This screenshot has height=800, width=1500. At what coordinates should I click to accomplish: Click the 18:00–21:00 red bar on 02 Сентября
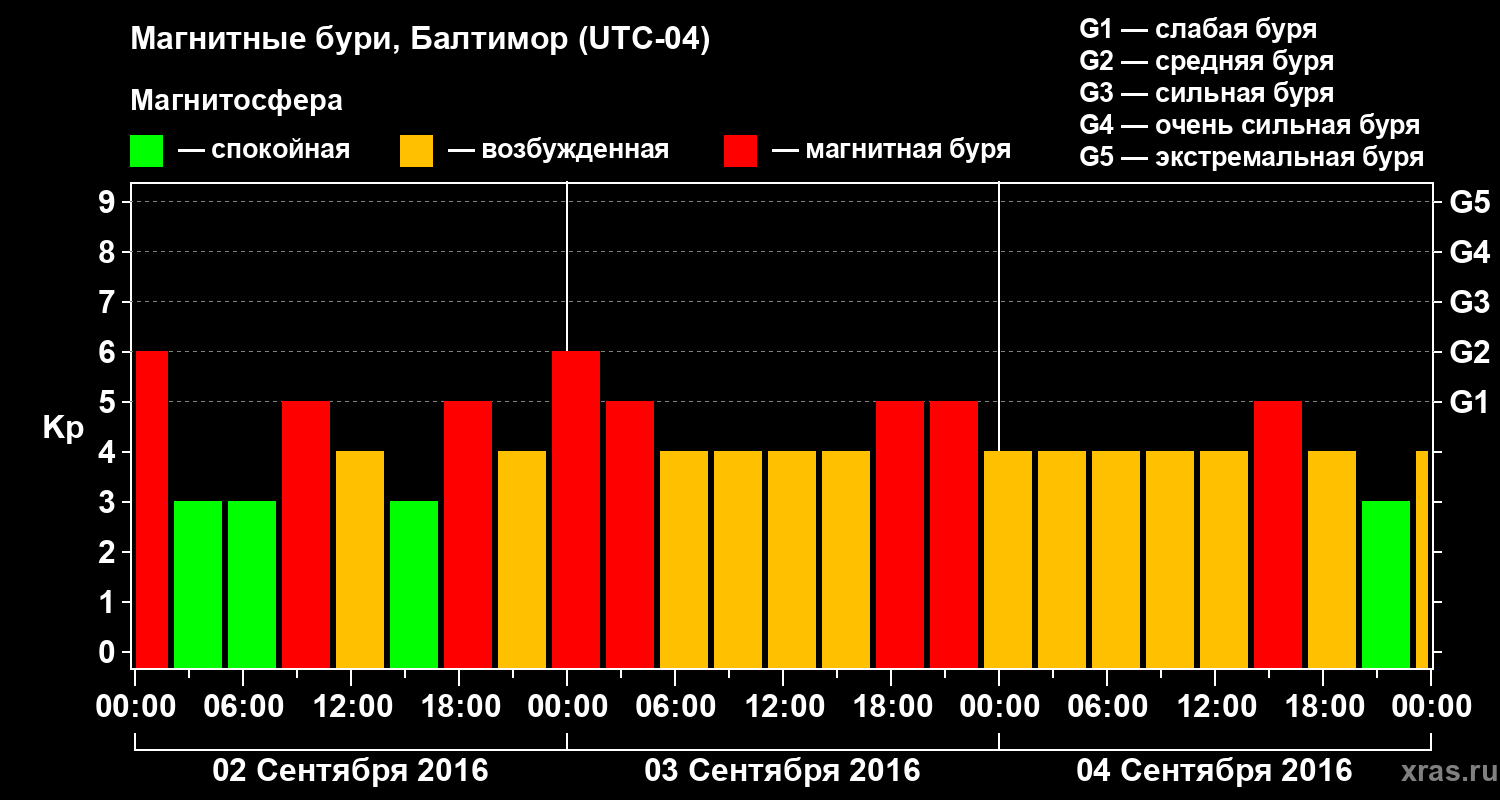pos(468,535)
